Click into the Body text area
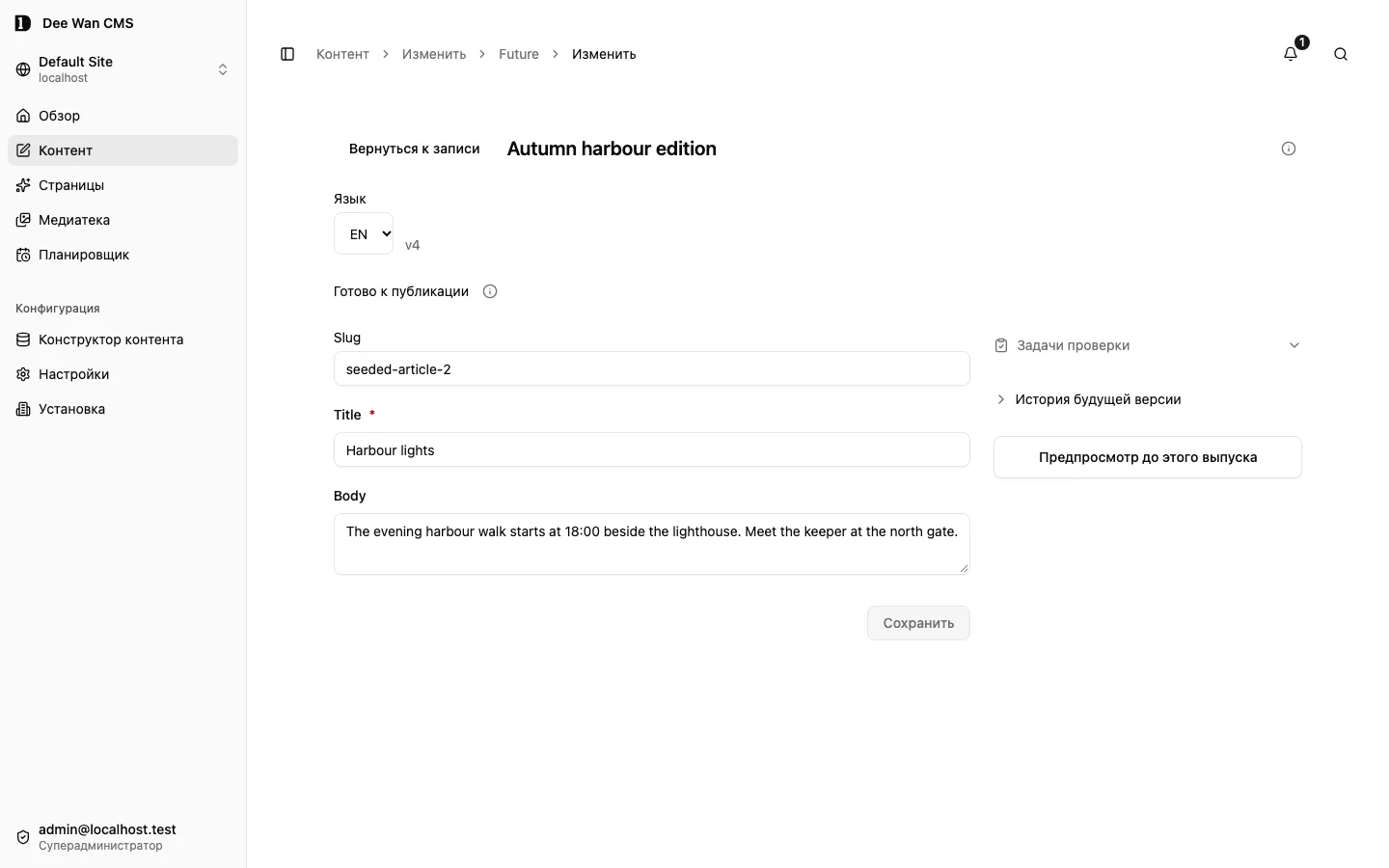The height and width of the screenshot is (868, 1389). click(x=652, y=544)
